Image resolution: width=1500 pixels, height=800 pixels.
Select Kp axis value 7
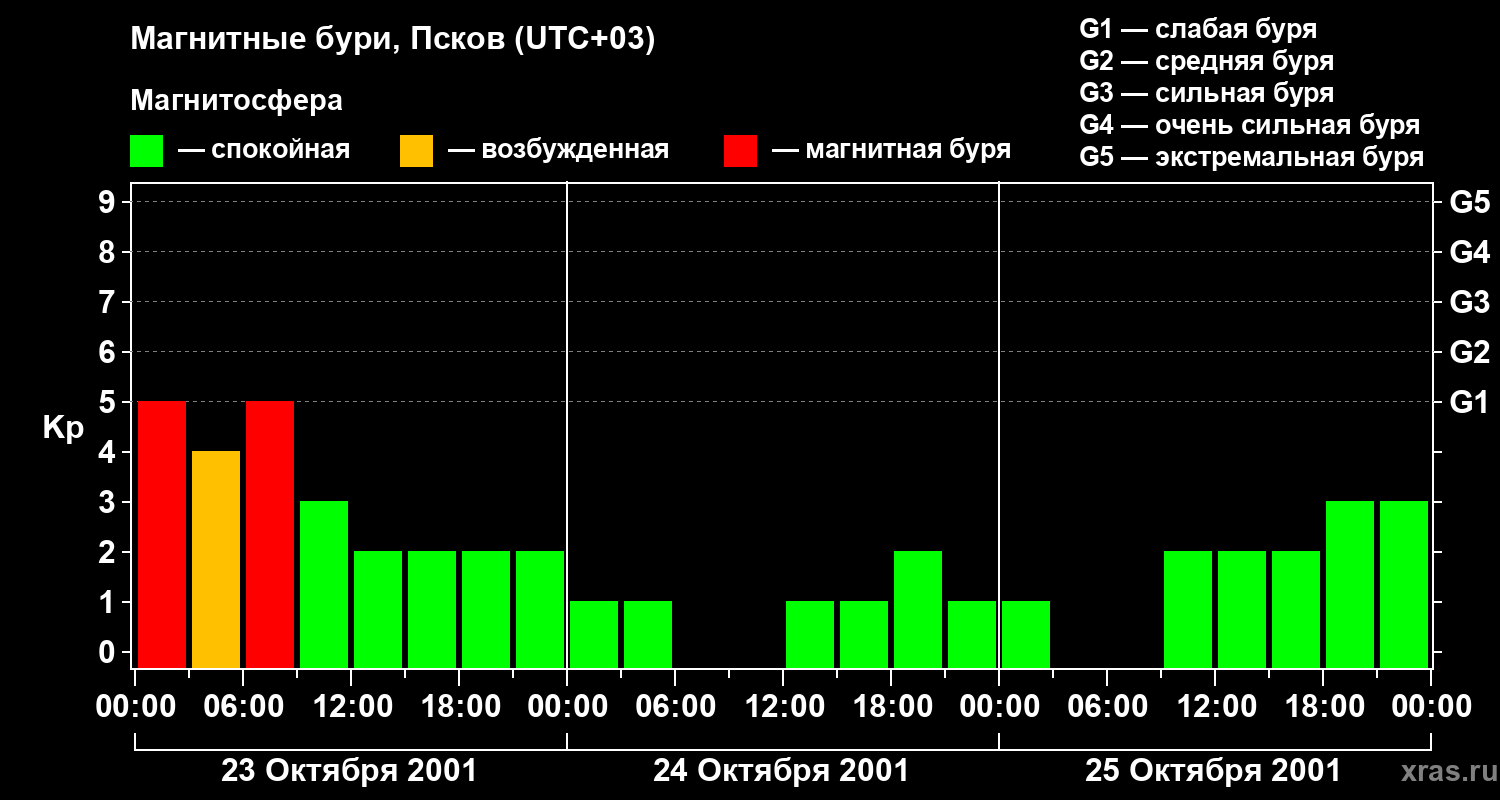click(x=108, y=302)
